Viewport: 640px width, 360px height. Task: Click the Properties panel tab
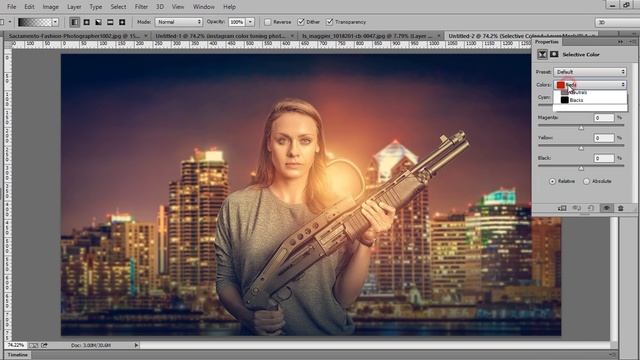[547, 42]
